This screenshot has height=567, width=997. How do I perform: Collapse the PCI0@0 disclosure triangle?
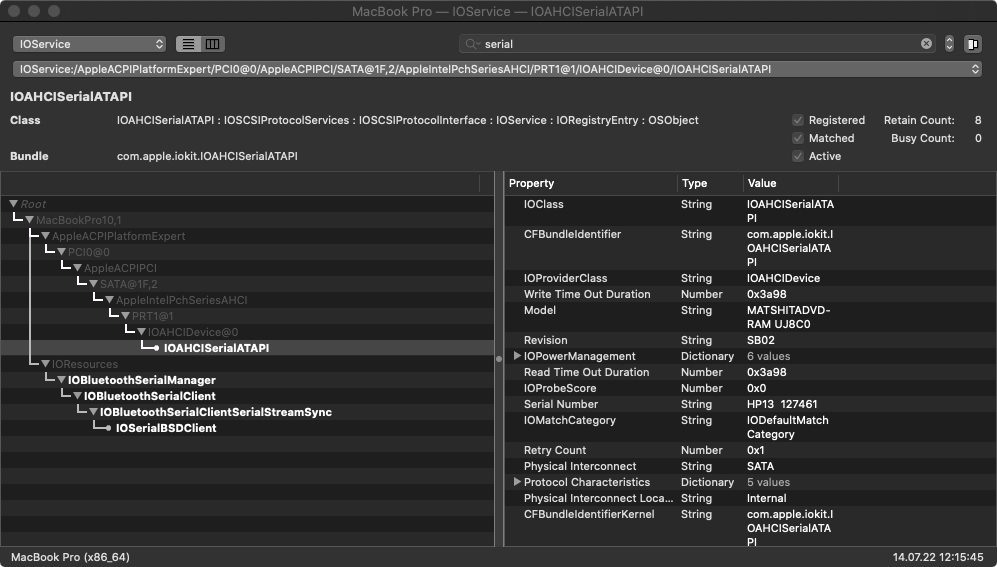click(61, 252)
